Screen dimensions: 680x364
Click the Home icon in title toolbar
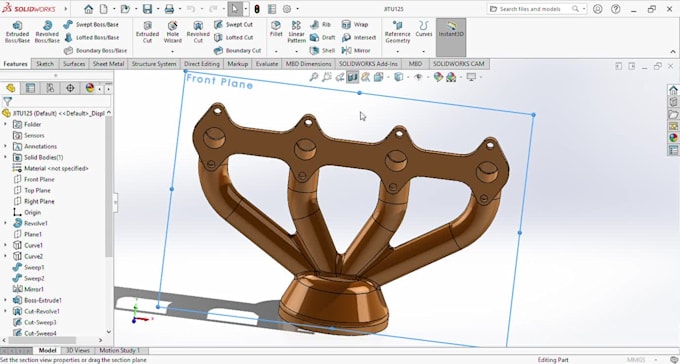[88, 9]
